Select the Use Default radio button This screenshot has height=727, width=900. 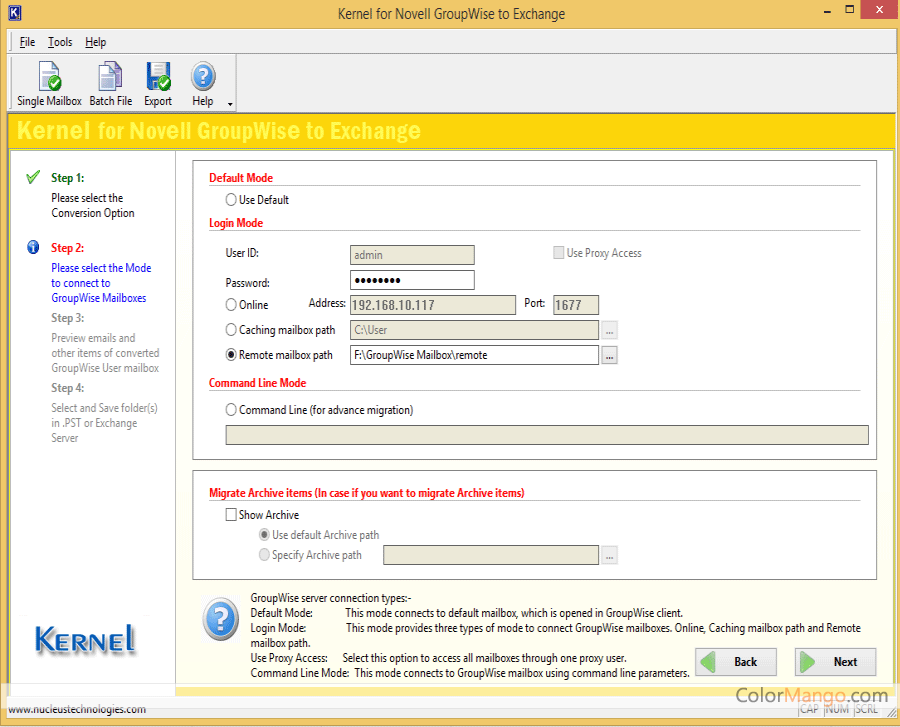[x=232, y=200]
